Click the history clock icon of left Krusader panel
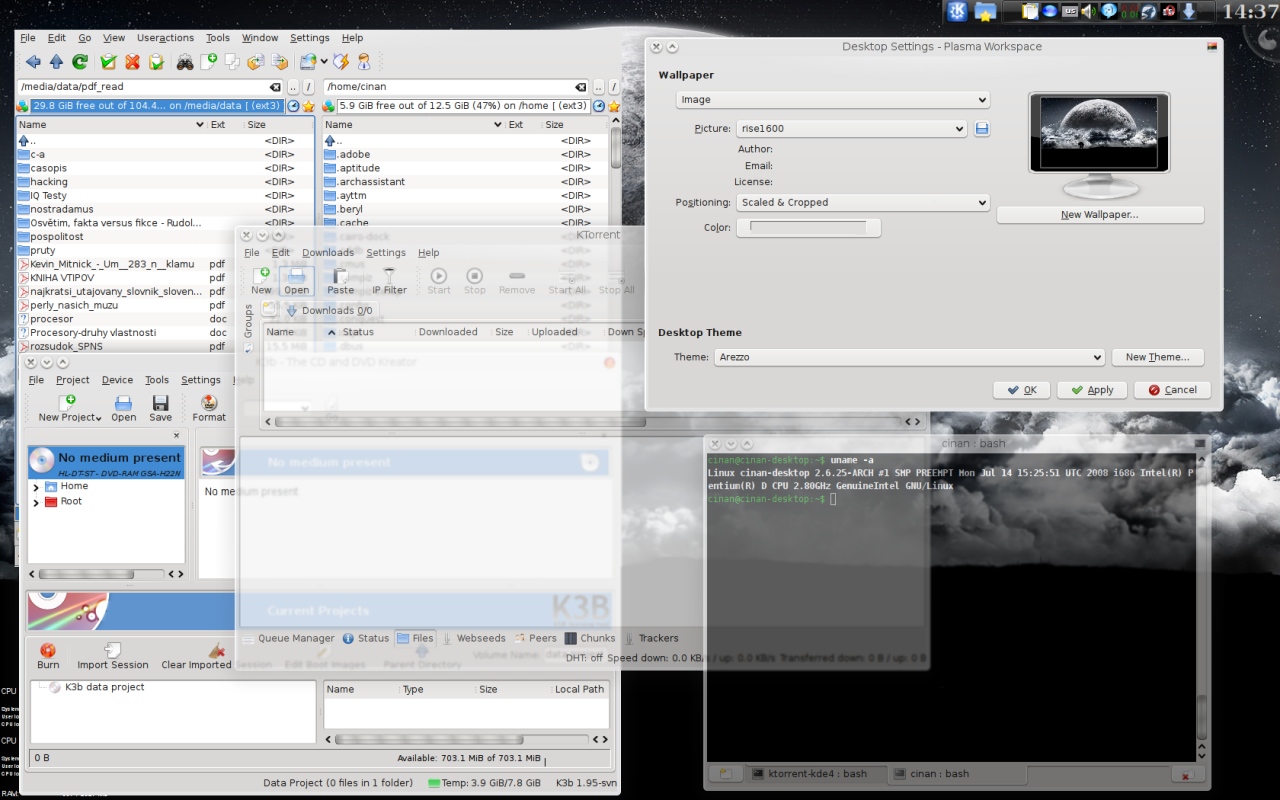Viewport: 1280px width, 800px height. [x=293, y=106]
